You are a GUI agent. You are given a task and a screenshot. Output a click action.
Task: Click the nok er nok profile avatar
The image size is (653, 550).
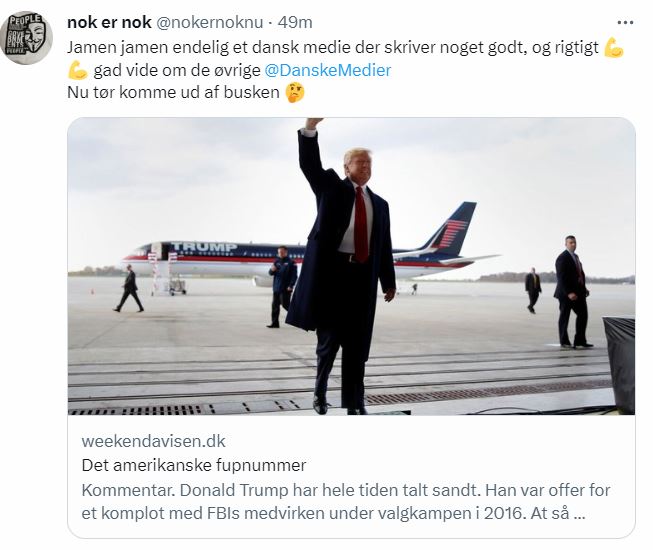tap(27, 38)
